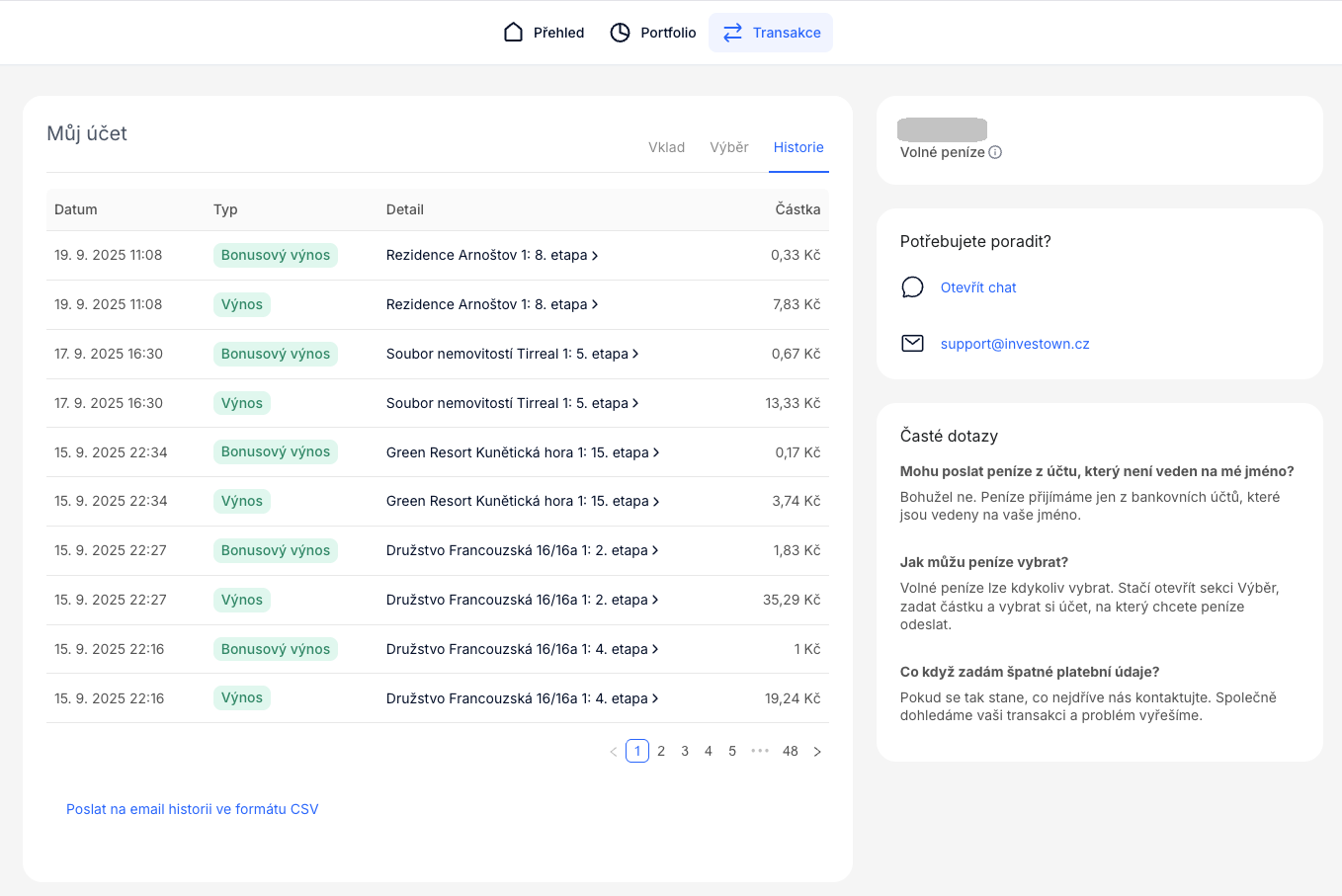Click the chat bubble icon
Image resolution: width=1342 pixels, height=896 pixels.
(x=912, y=287)
